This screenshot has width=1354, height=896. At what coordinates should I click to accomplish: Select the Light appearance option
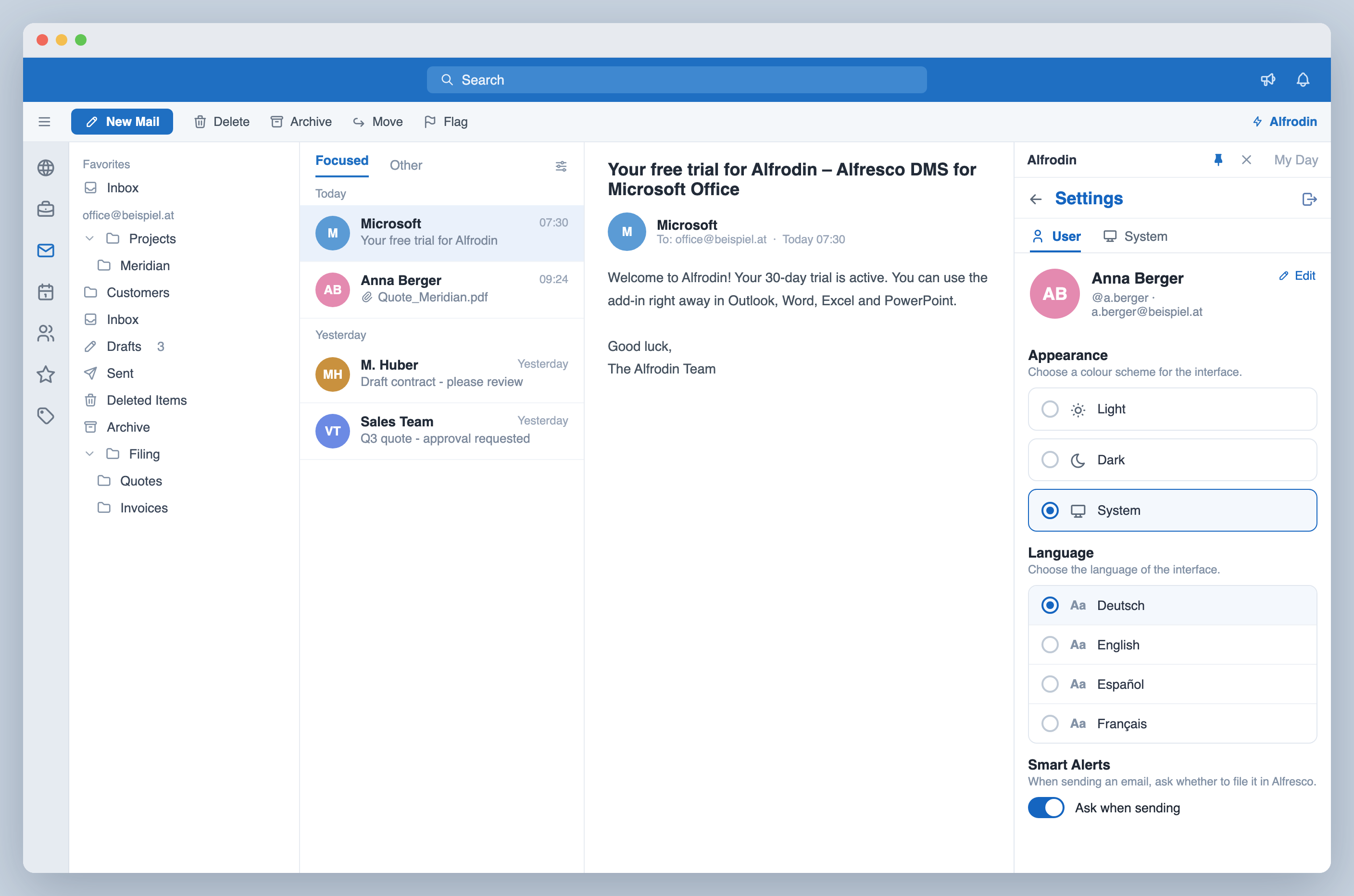pyautogui.click(x=1172, y=409)
